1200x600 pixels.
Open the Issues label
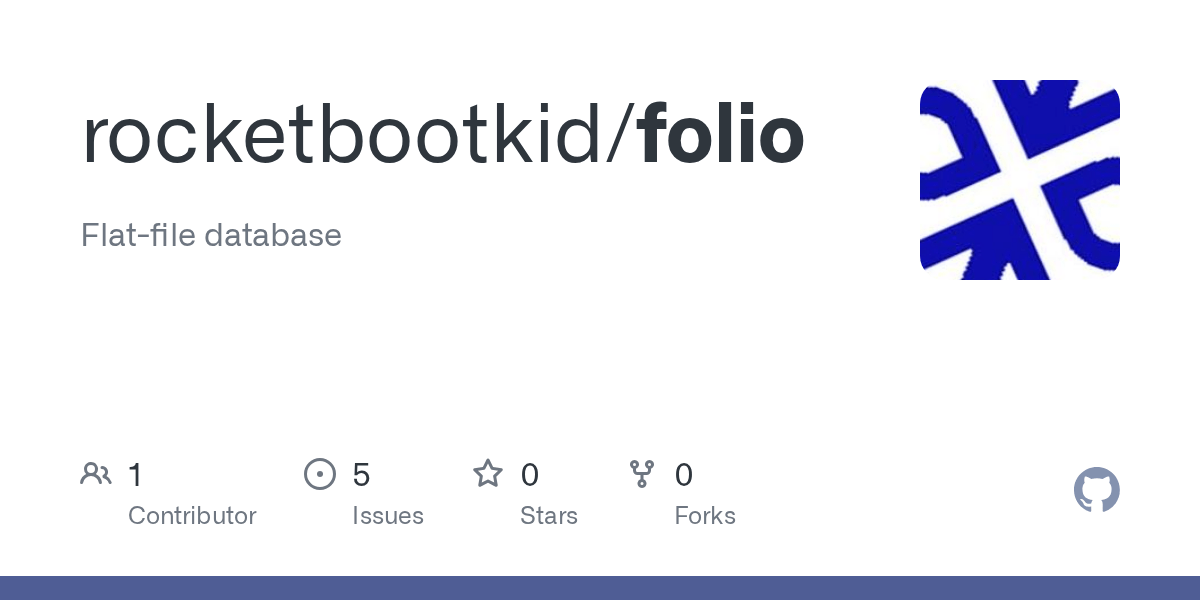(388, 516)
